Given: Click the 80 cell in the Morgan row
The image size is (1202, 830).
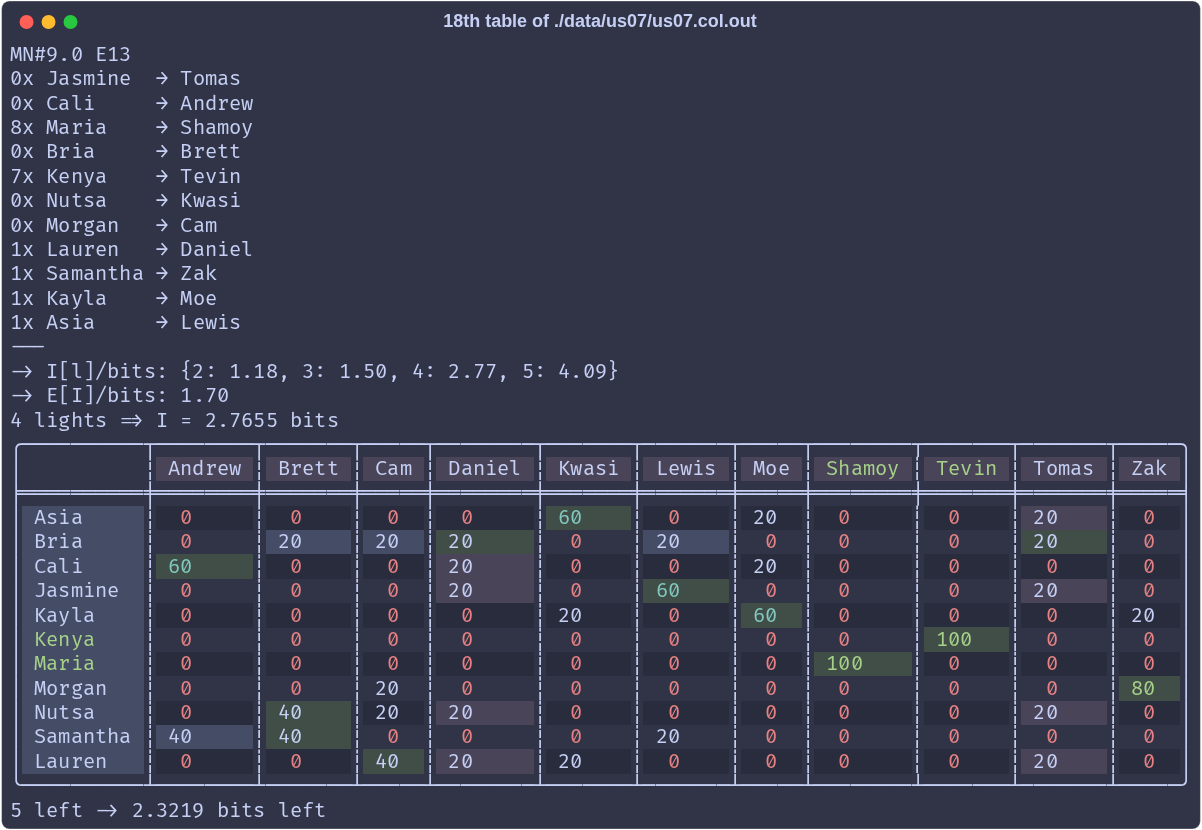Looking at the screenshot, I should point(1149,688).
